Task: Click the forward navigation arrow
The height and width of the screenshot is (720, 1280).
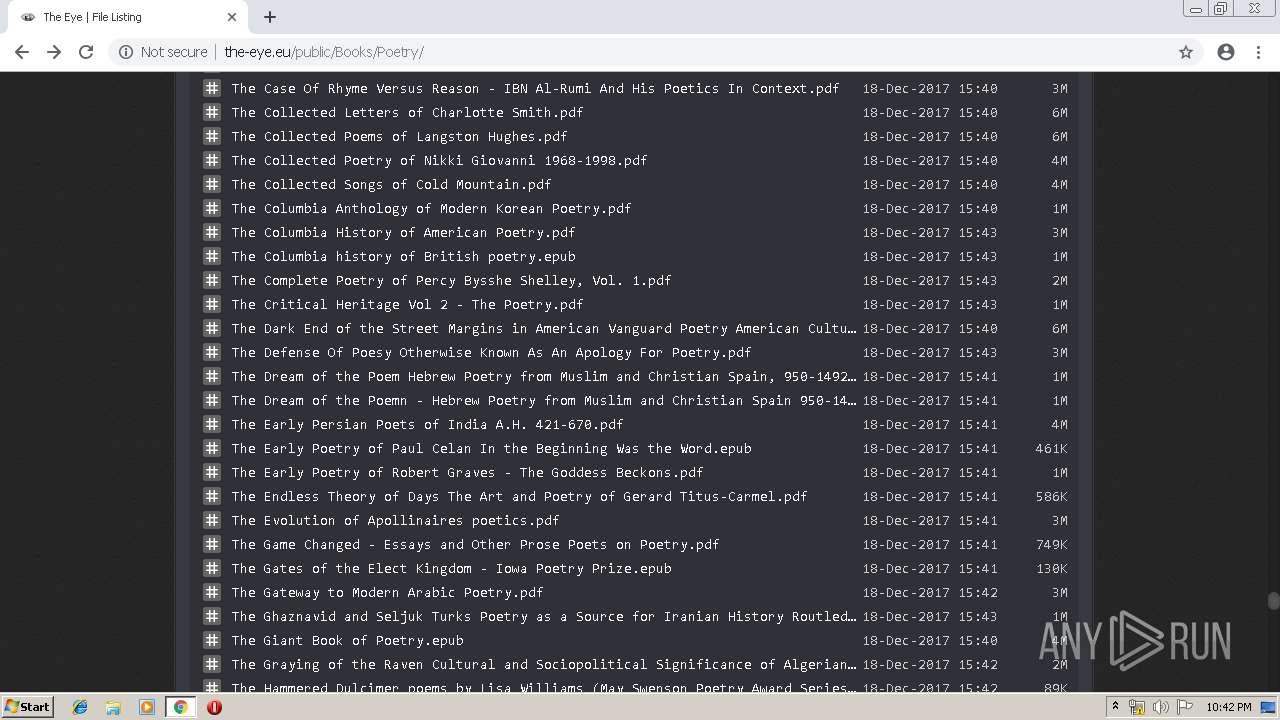Action: (54, 52)
